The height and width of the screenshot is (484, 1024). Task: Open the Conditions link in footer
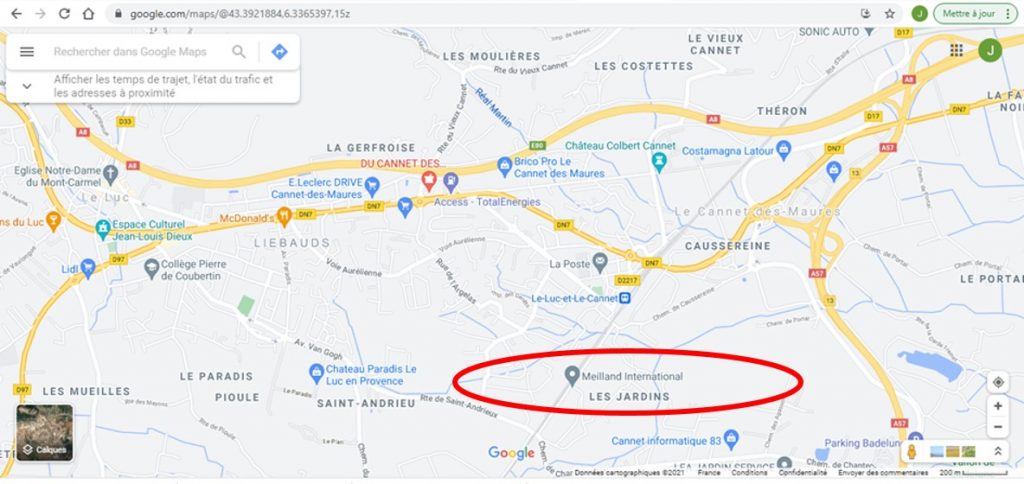click(x=749, y=472)
